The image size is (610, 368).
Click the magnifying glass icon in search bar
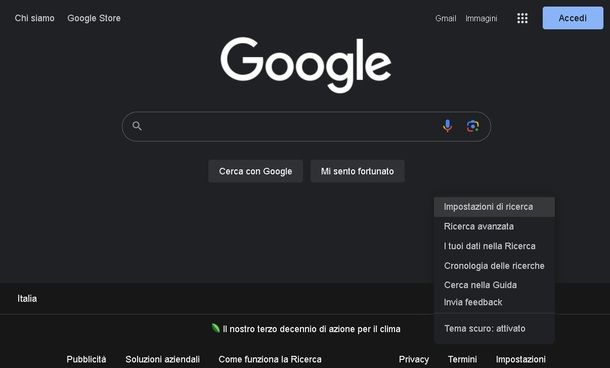pos(137,126)
